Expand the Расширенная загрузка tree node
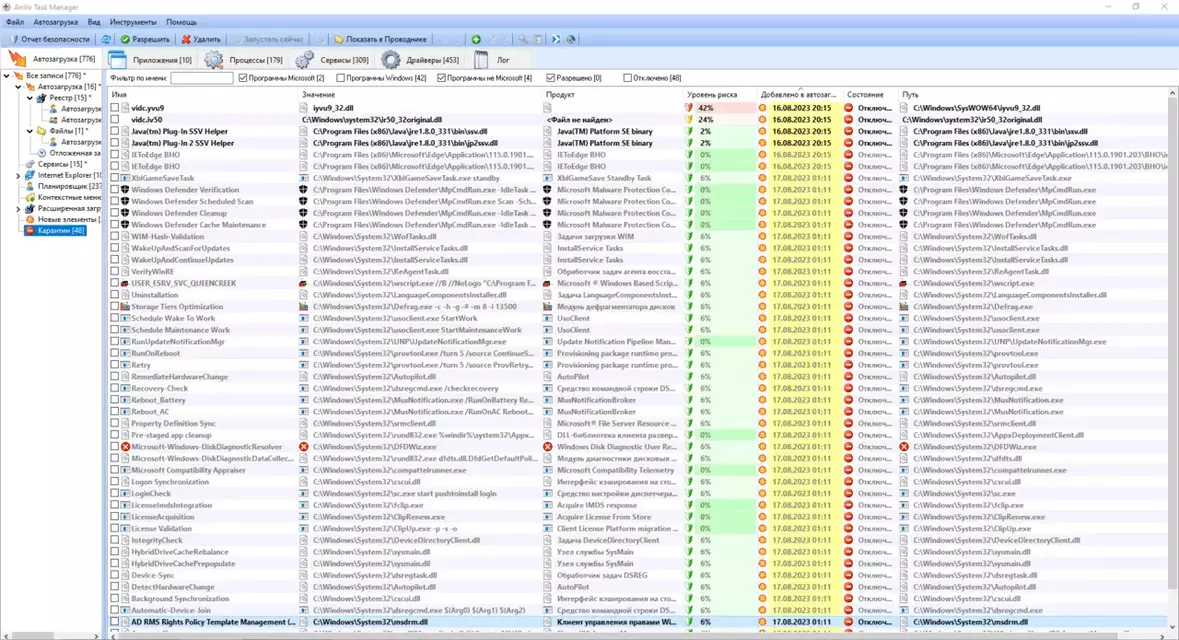Viewport: 1179px width, 640px height. (x=18, y=208)
